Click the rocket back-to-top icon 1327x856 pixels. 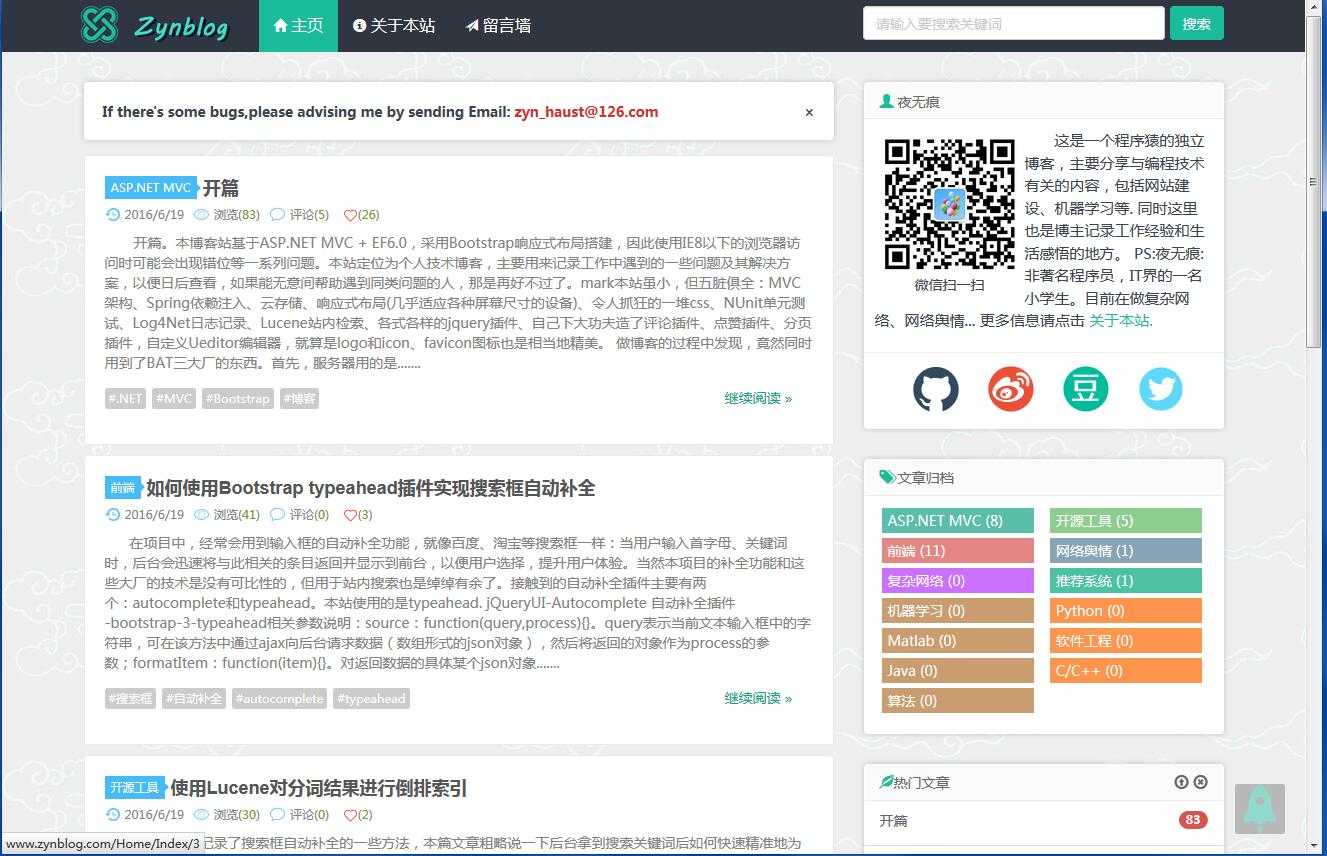[x=1260, y=808]
